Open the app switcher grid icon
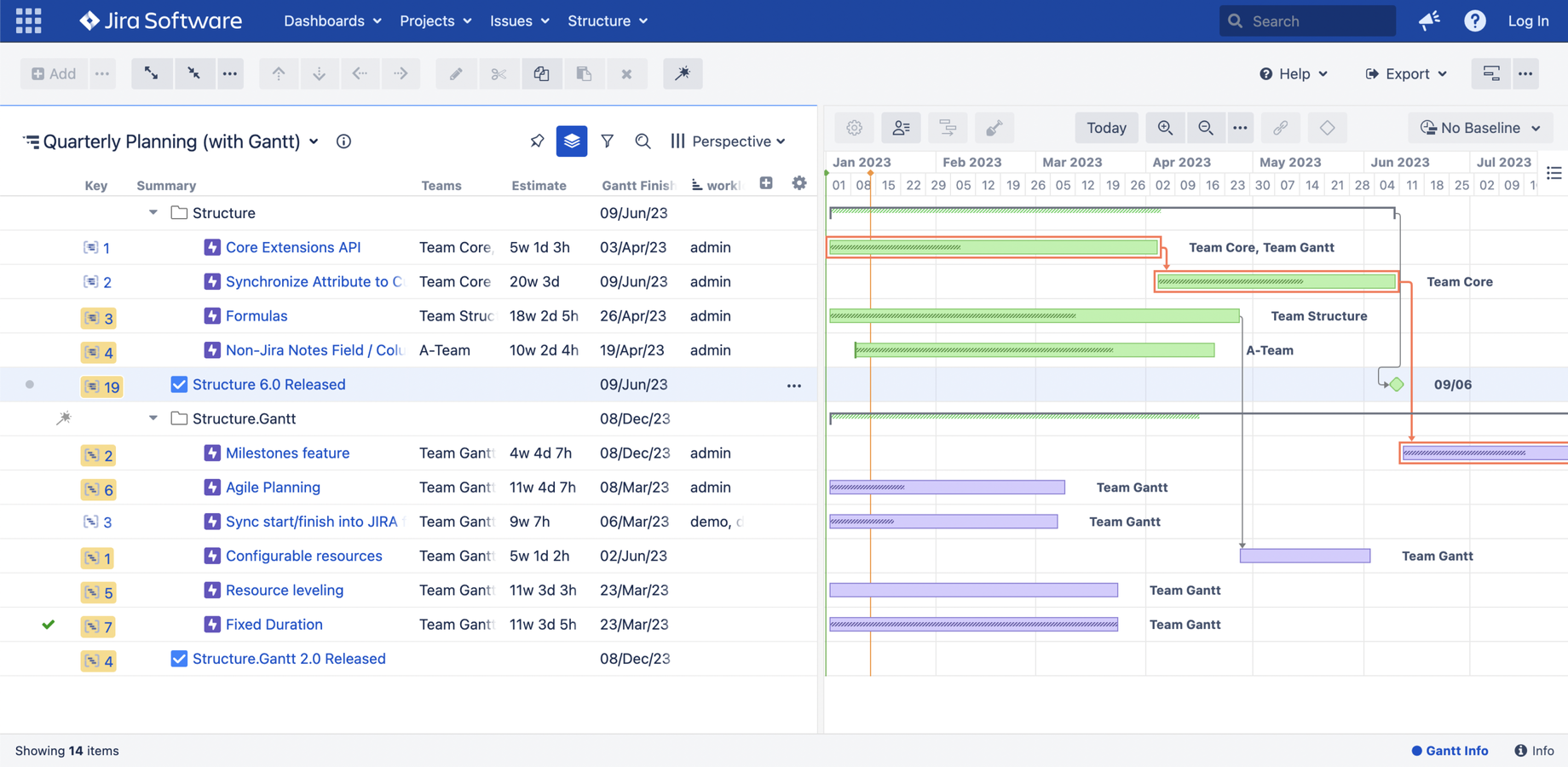This screenshot has width=1568, height=767. click(28, 20)
